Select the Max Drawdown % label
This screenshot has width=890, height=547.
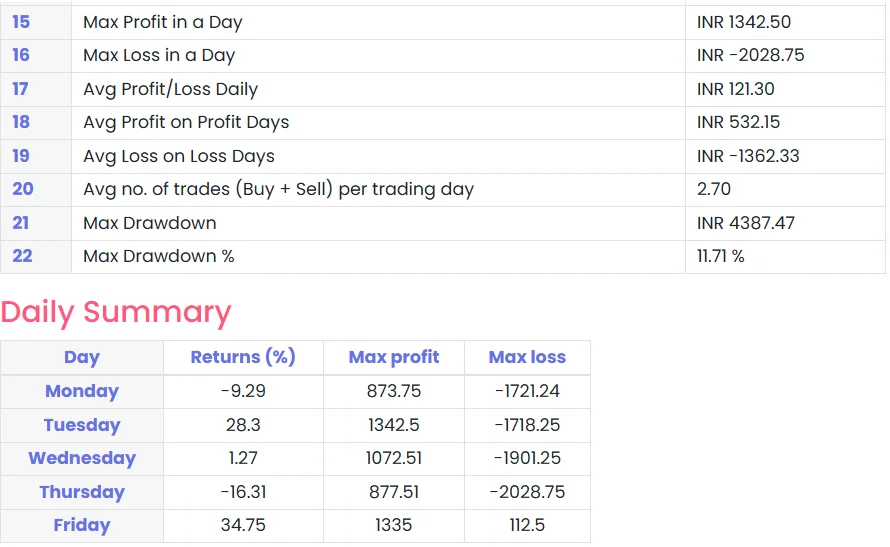point(159,256)
